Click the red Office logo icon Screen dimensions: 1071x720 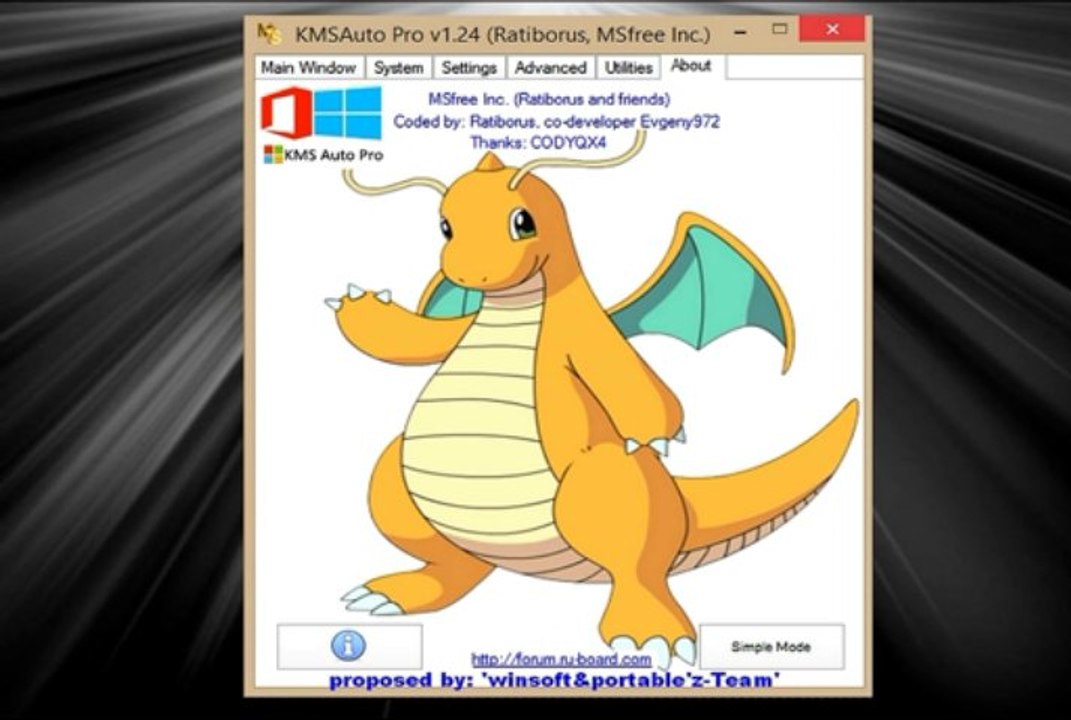[287, 113]
